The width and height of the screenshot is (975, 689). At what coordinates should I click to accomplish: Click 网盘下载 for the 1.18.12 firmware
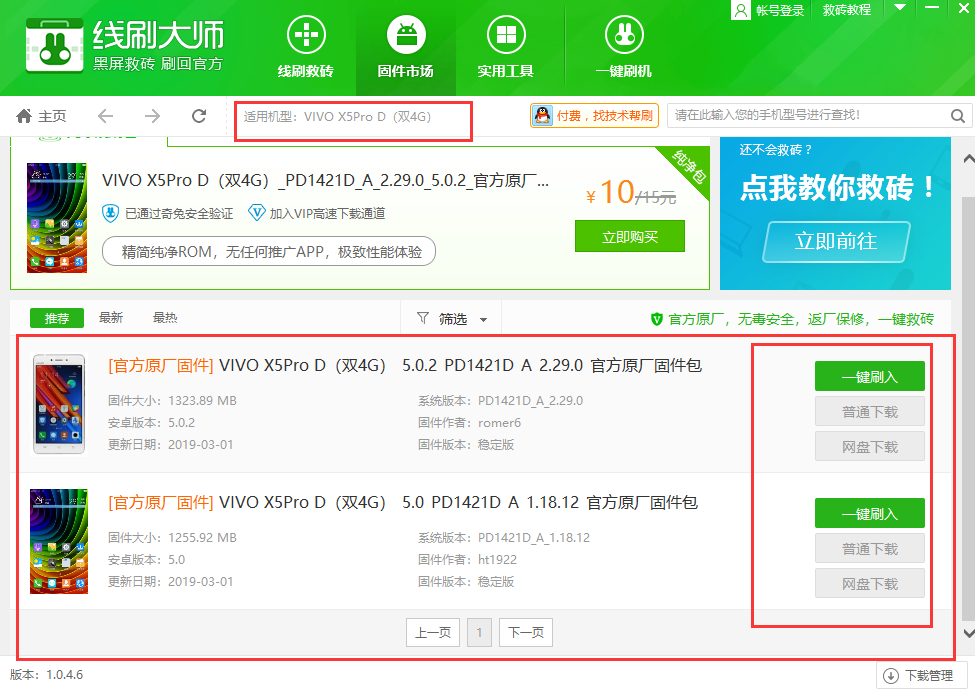coord(869,583)
